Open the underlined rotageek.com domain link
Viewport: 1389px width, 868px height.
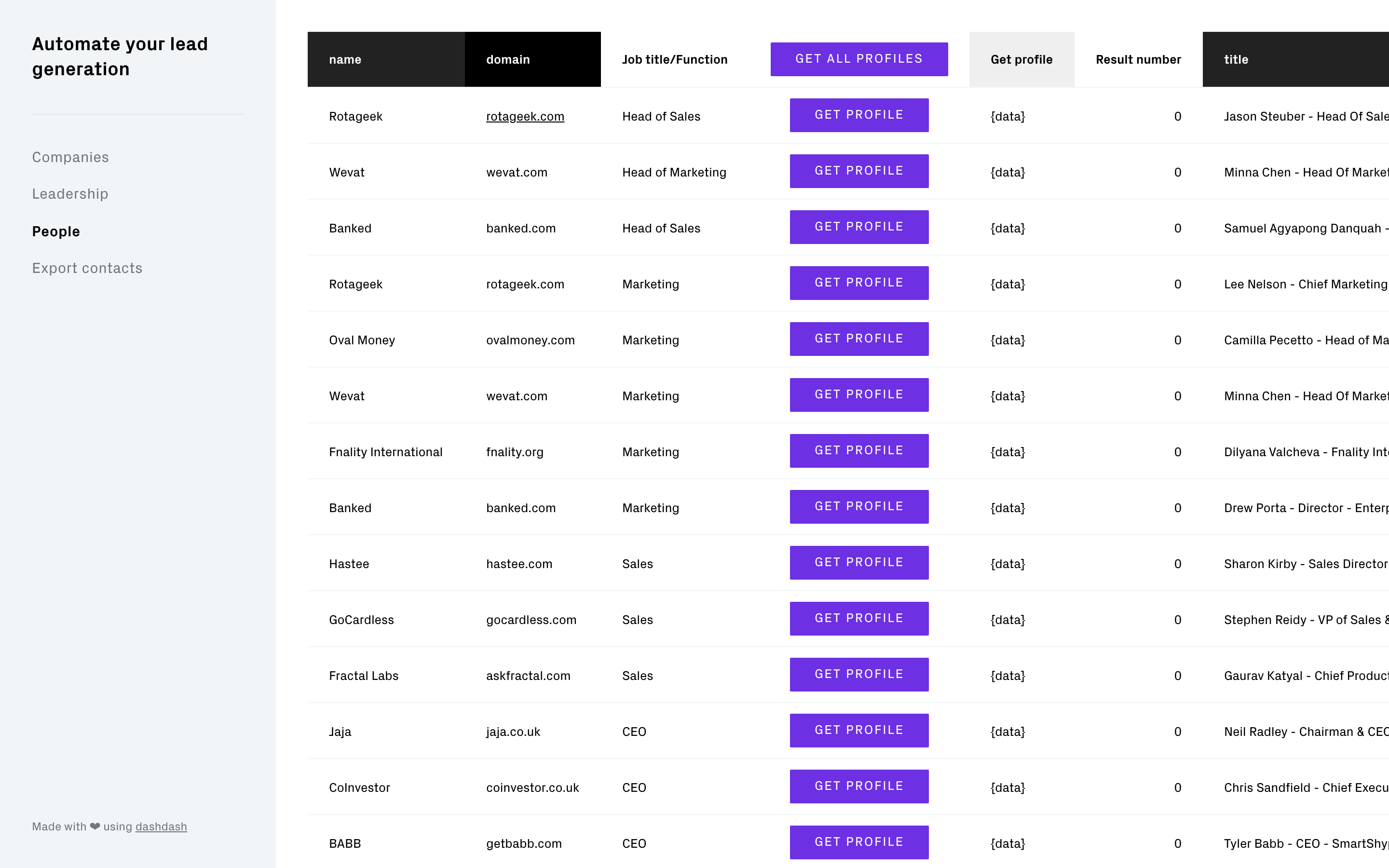525,117
